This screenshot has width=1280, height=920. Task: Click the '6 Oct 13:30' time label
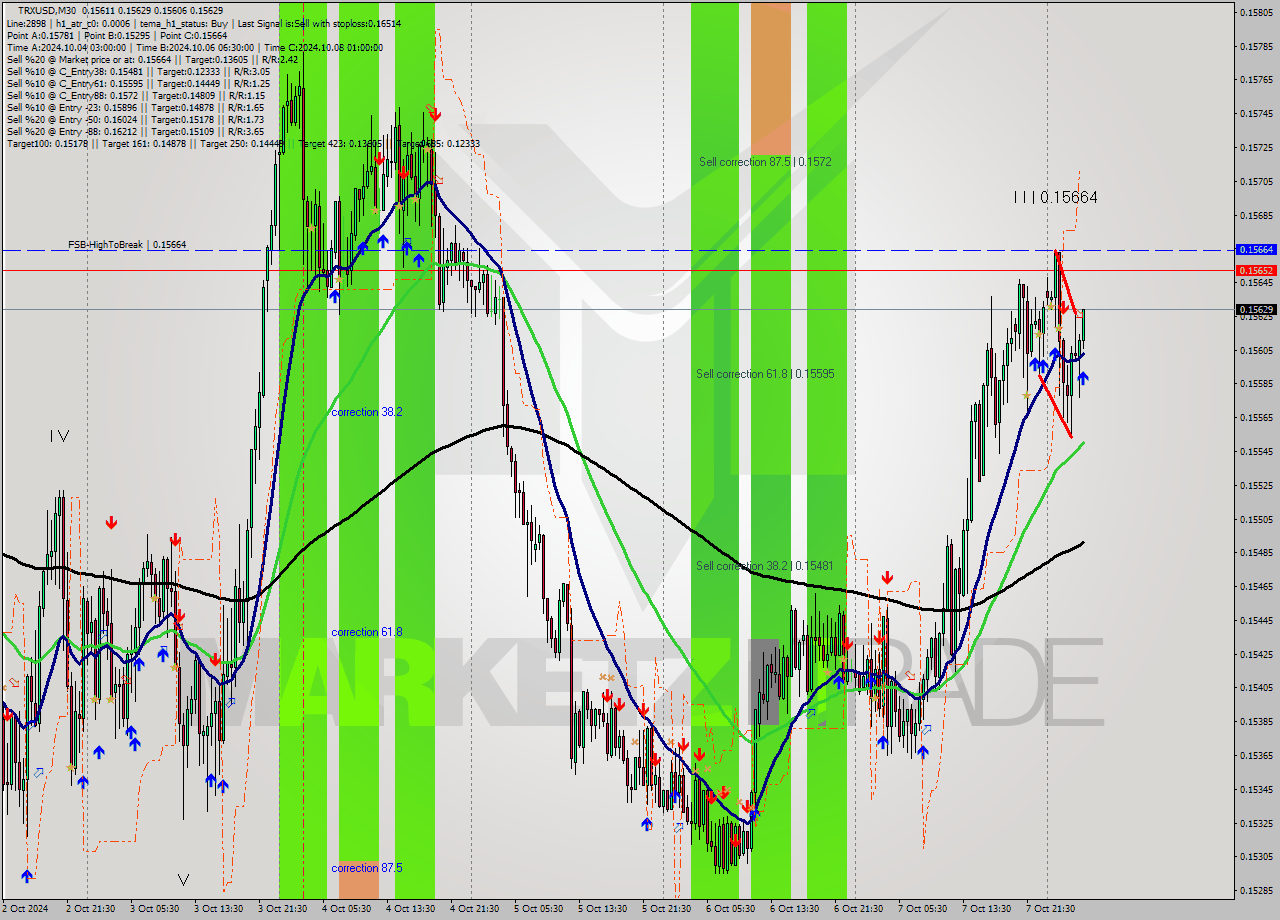coord(794,908)
